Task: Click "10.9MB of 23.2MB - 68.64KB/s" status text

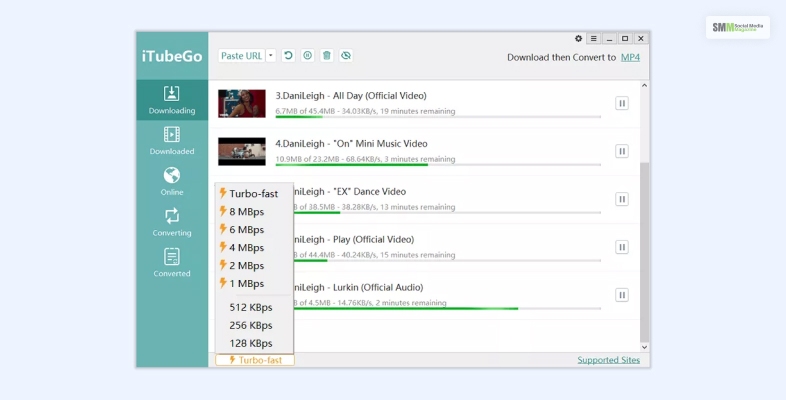Action: point(328,159)
